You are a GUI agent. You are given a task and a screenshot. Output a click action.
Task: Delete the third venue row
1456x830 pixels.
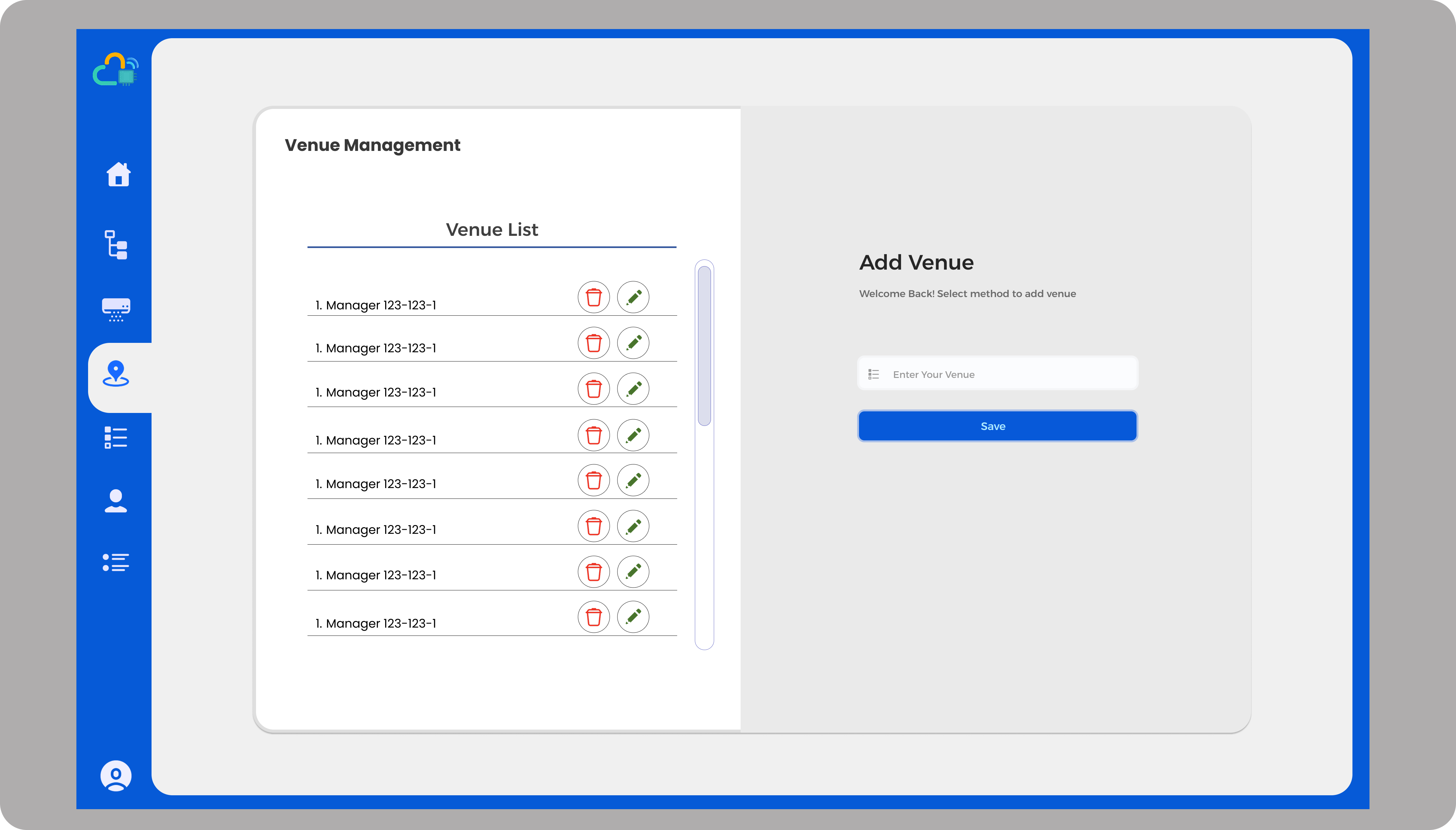594,389
